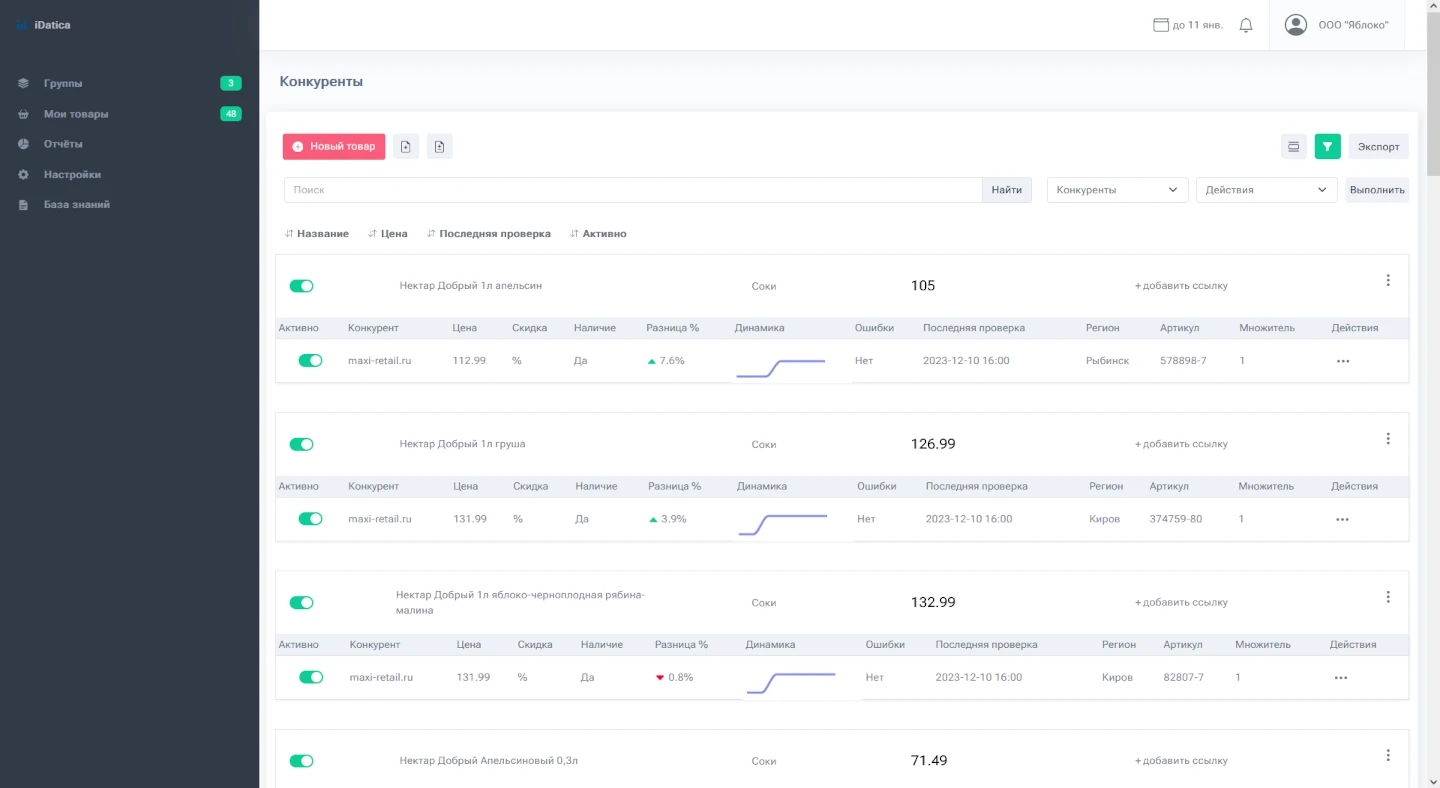1440x788 pixels.
Task: Click article number 578898-7
Action: click(1183, 361)
